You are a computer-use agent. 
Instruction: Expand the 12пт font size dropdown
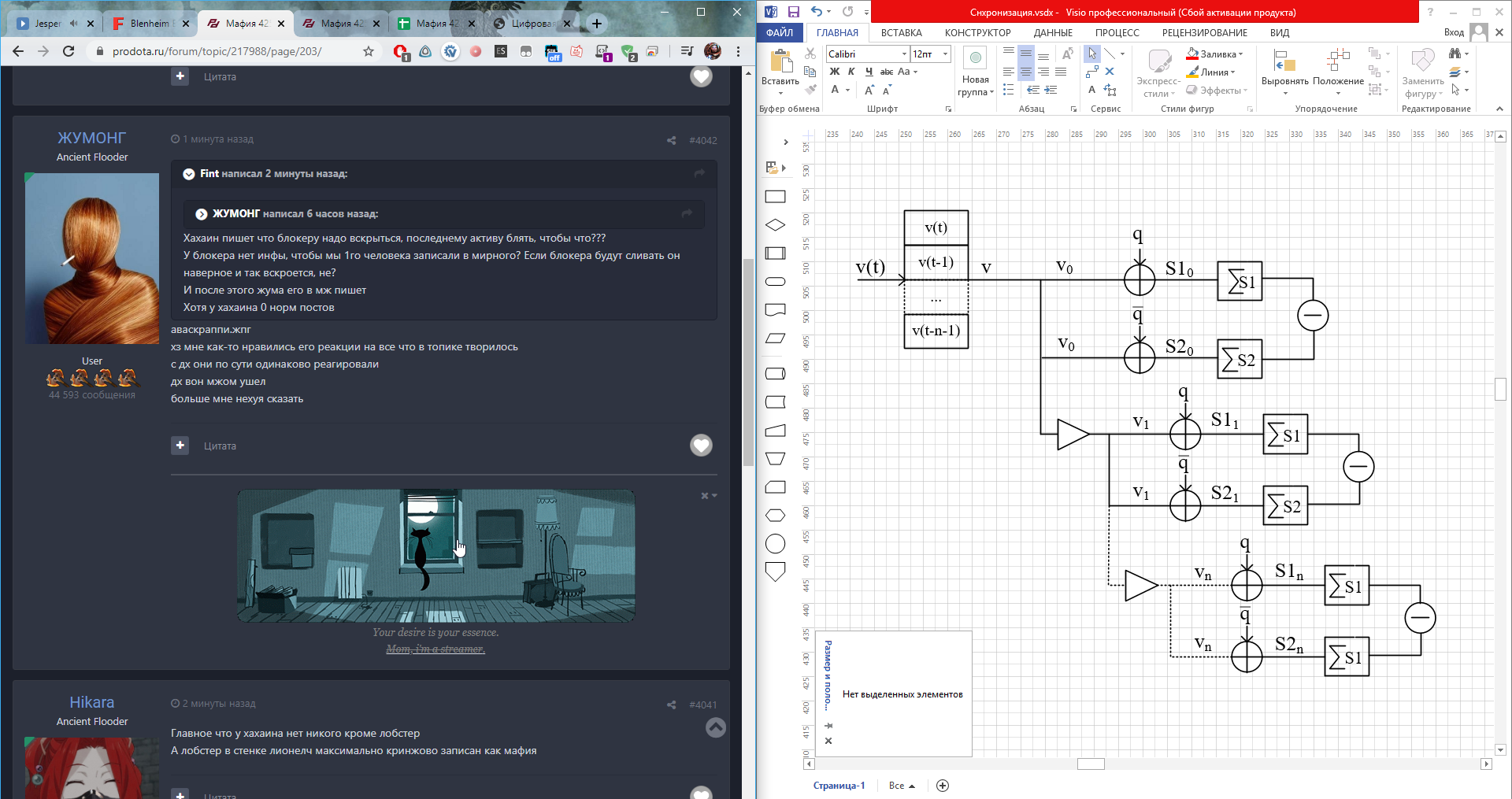pos(945,54)
